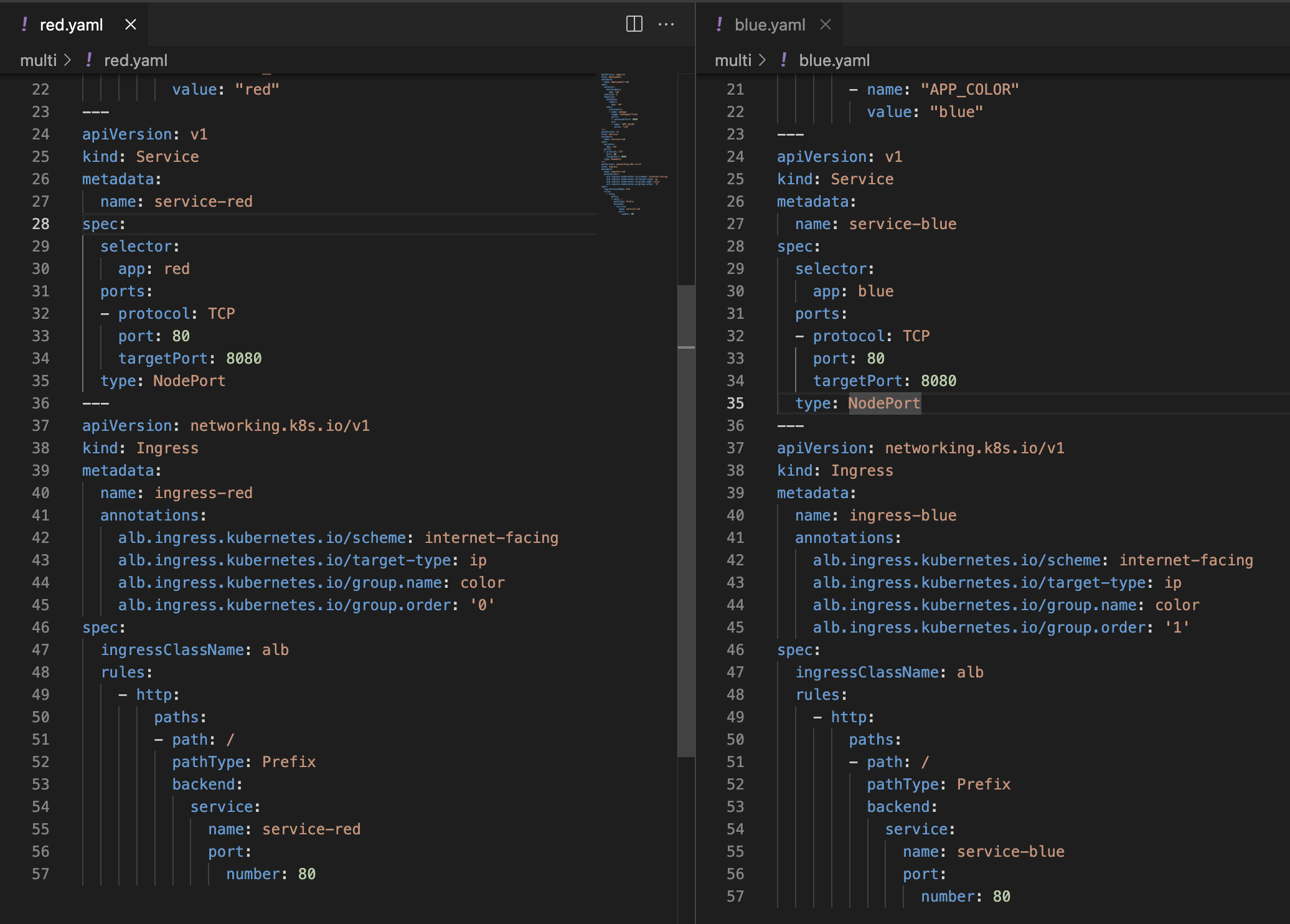Click the left editor vertical scrollbar thumb
This screenshot has width=1290, height=924.
tap(685, 521)
